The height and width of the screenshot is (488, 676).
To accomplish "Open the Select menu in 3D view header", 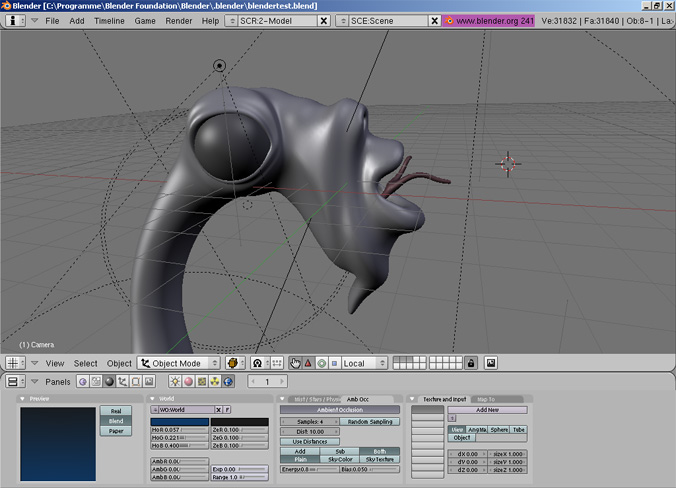I will point(85,363).
